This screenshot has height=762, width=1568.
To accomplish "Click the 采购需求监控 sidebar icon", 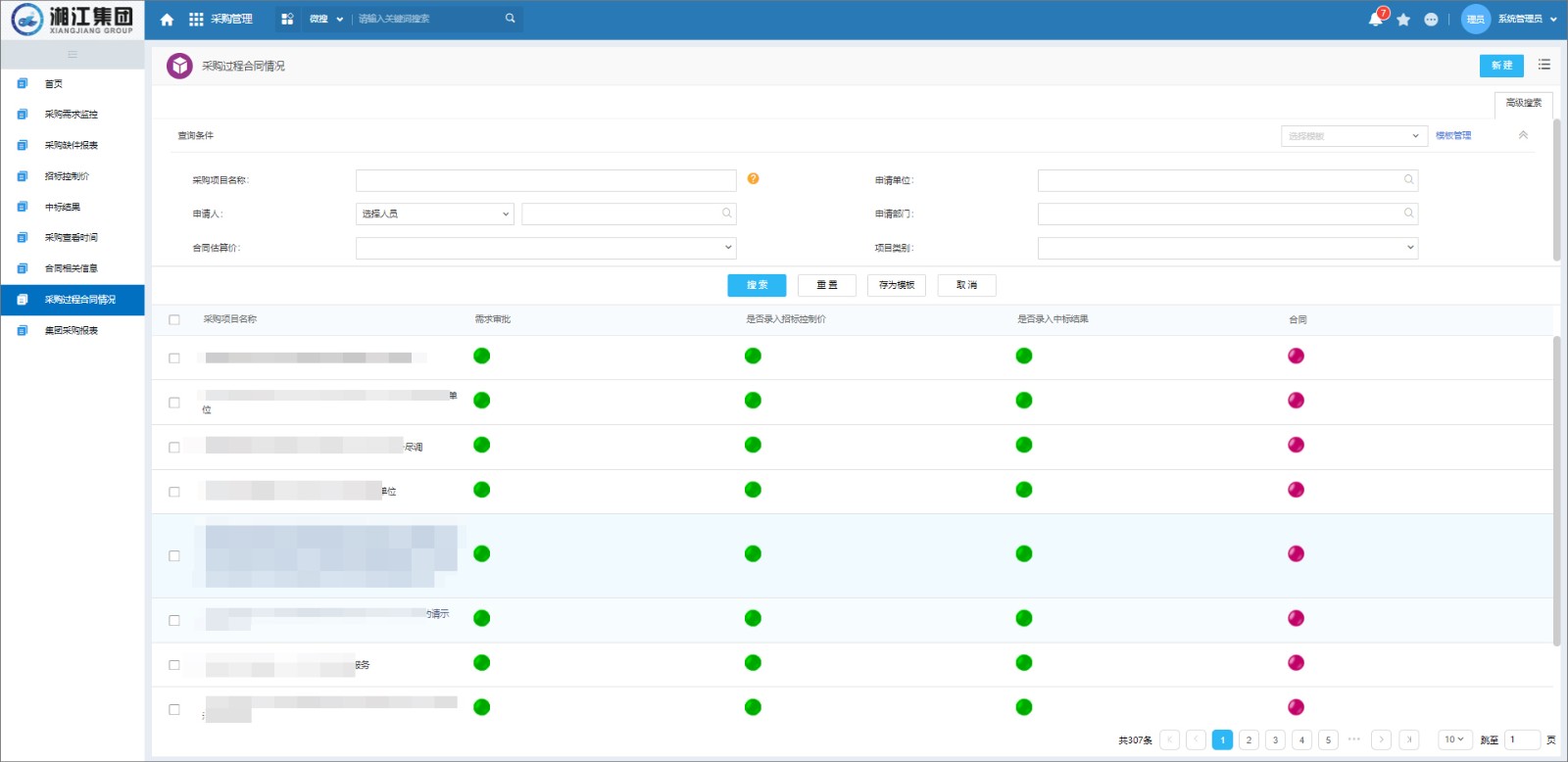I will (23, 115).
